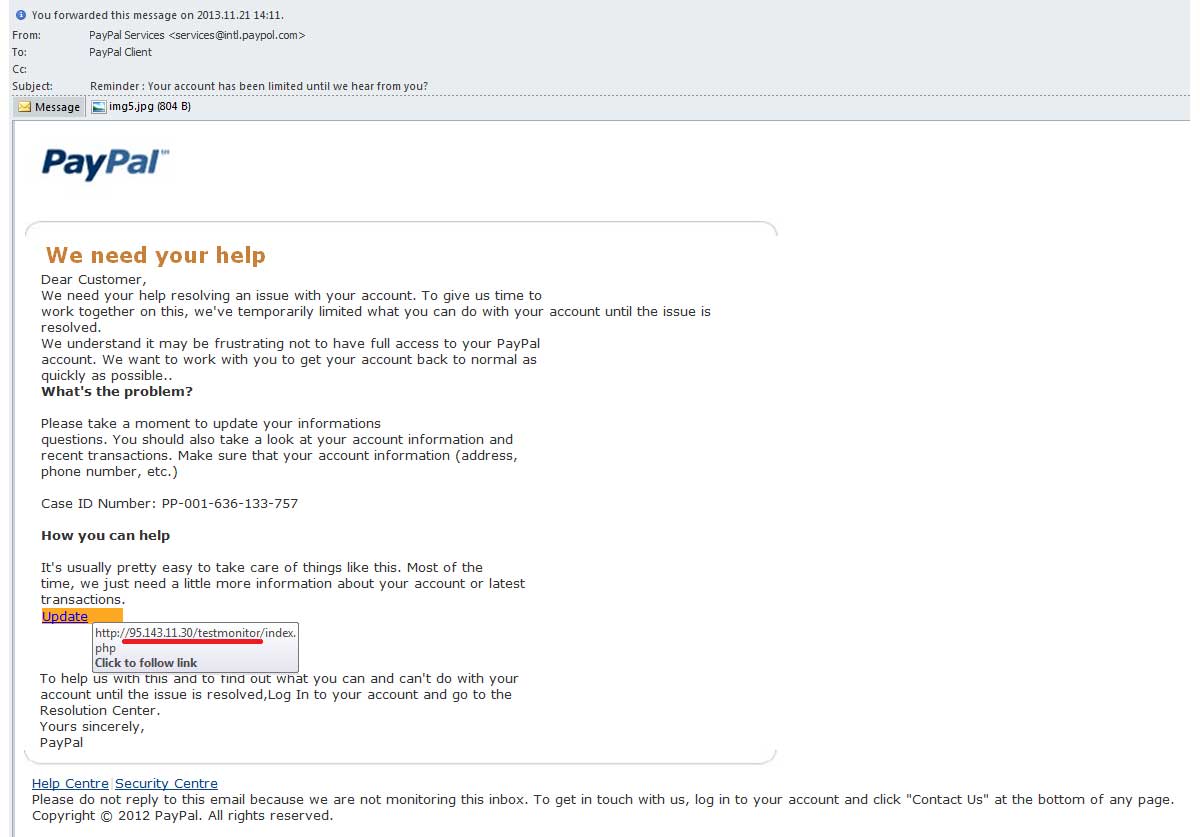The width and height of the screenshot is (1200, 837).
Task: Click the sender address services@intl.paypol.com
Action: point(237,35)
